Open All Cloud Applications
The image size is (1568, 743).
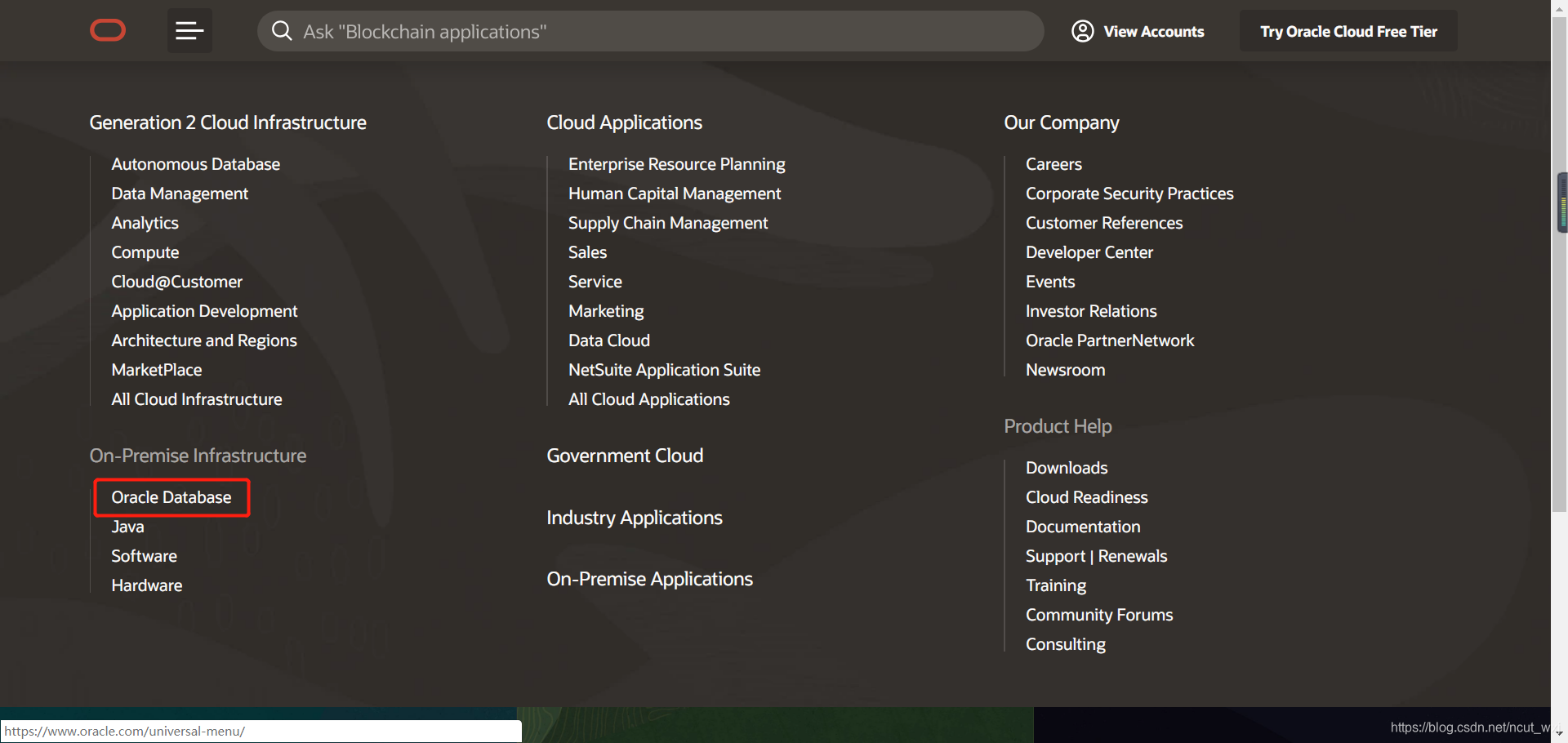[649, 399]
